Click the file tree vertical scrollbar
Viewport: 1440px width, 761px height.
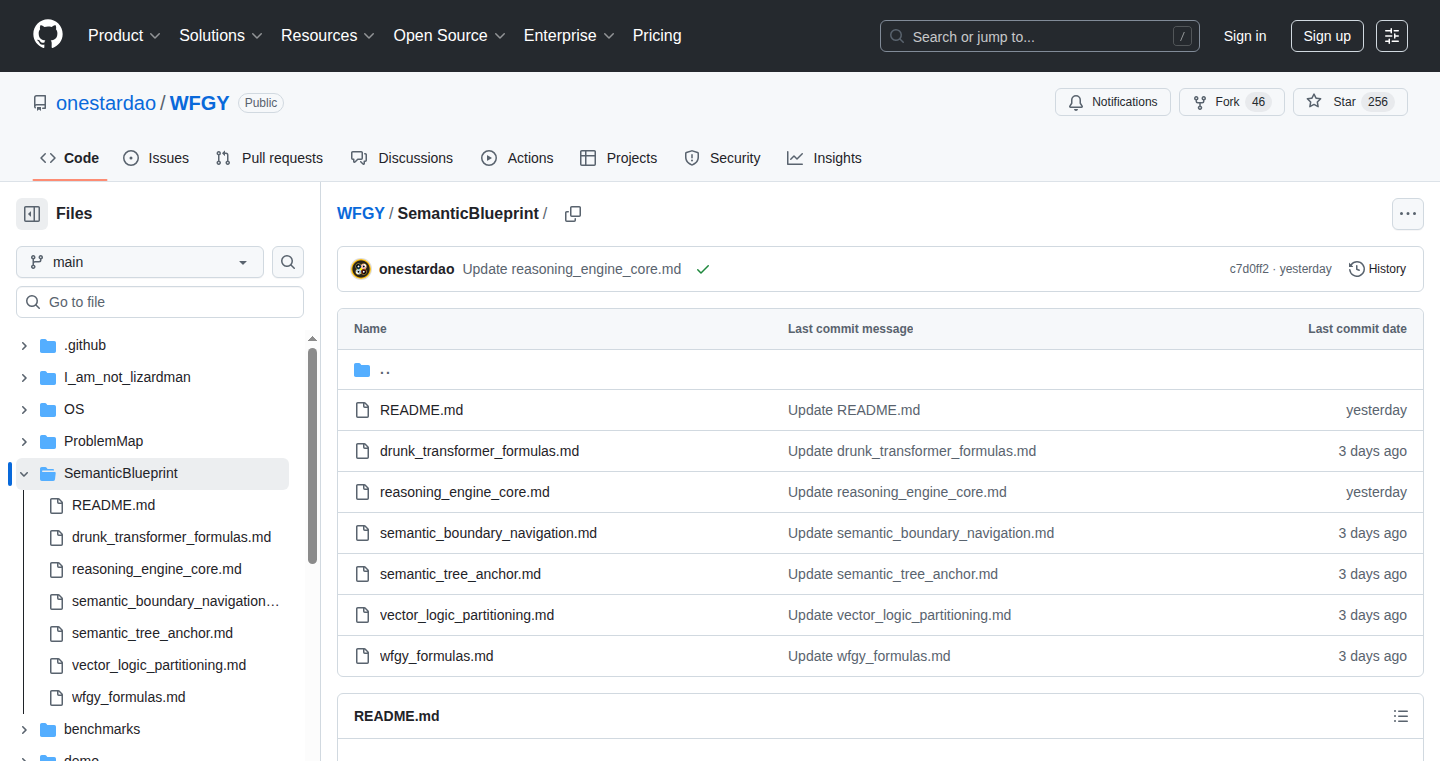pos(313,455)
